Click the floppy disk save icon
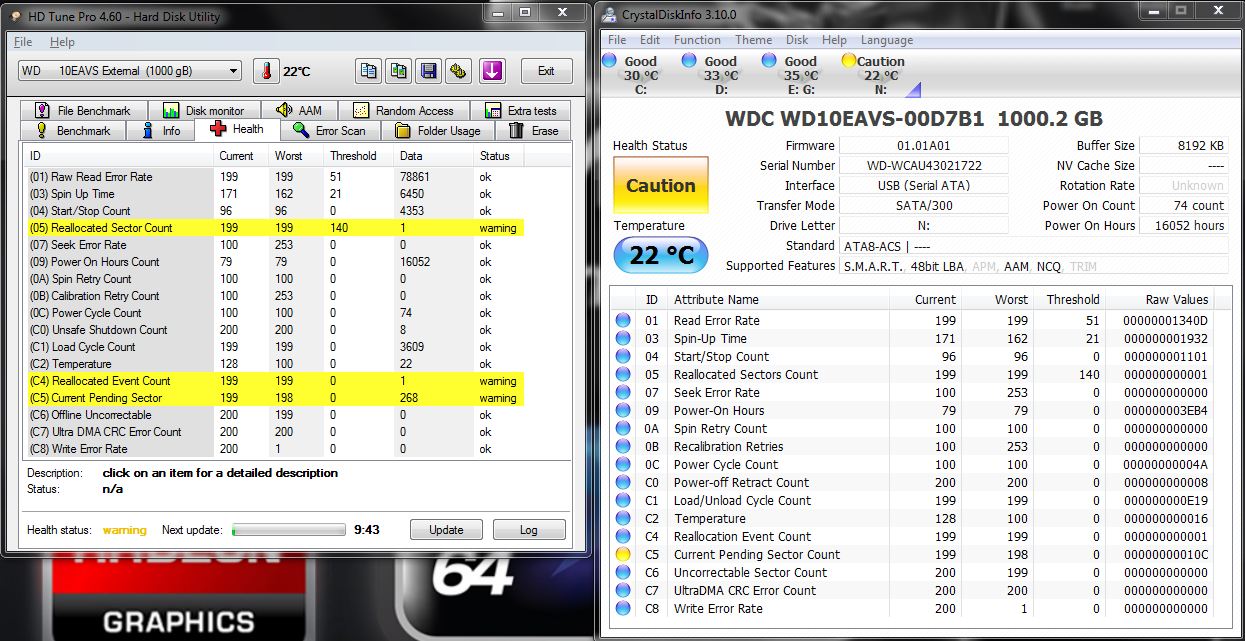 tap(429, 71)
